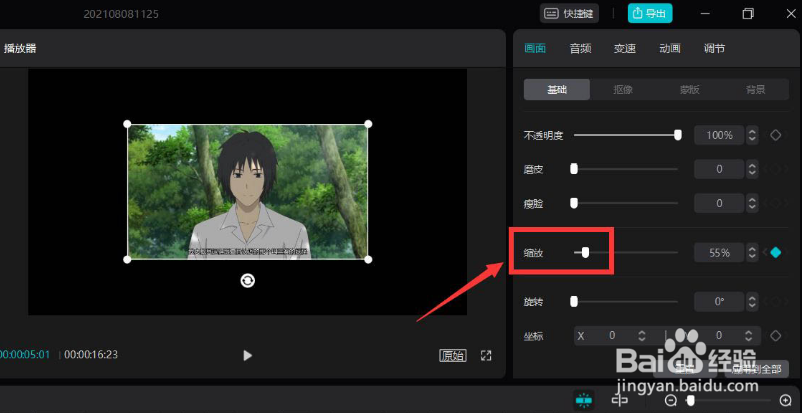Play the video in the player
The image size is (802, 413).
pos(248,355)
